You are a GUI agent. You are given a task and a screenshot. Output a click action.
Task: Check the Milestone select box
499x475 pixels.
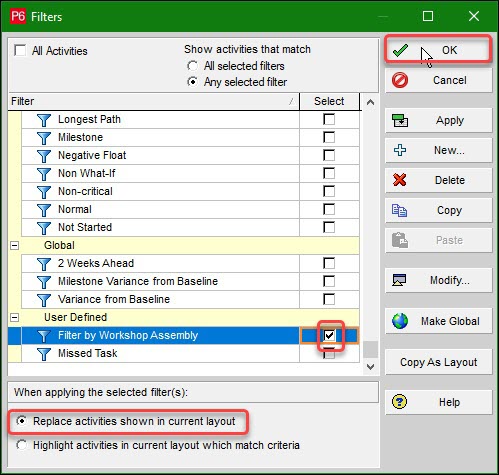pos(329,137)
